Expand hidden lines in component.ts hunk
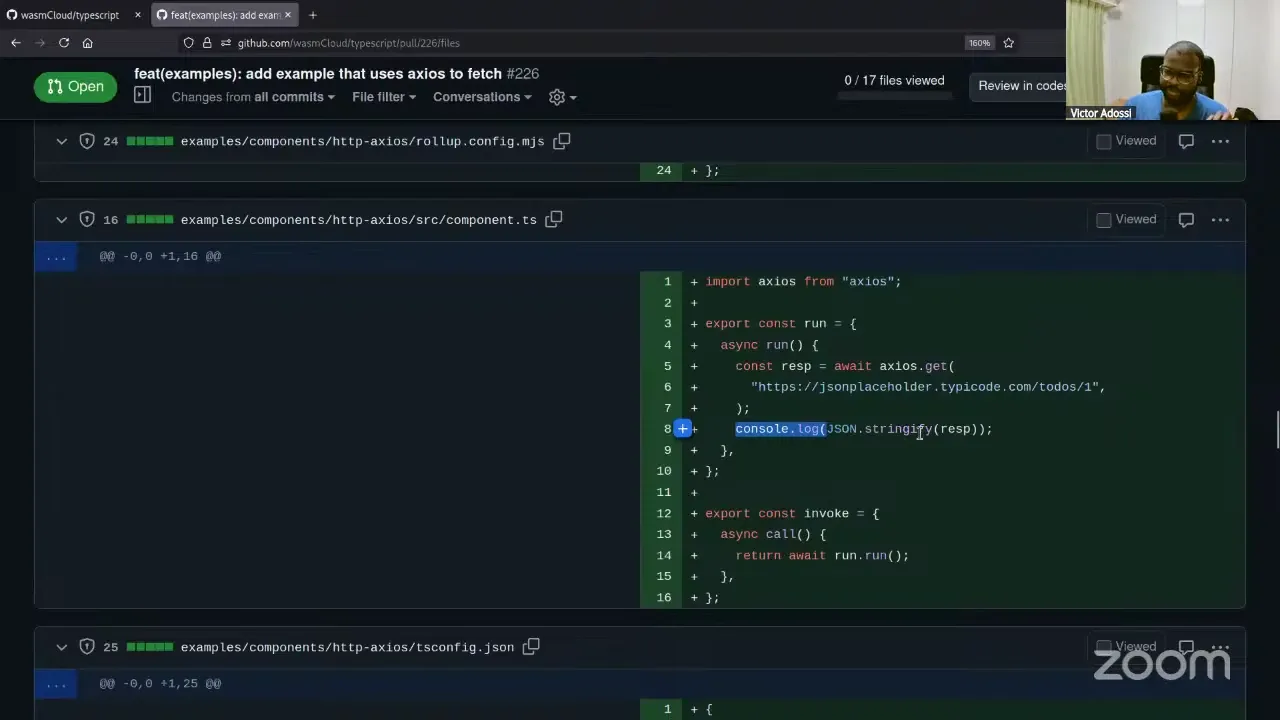Screen dimensions: 1280x720 tap(56, 257)
